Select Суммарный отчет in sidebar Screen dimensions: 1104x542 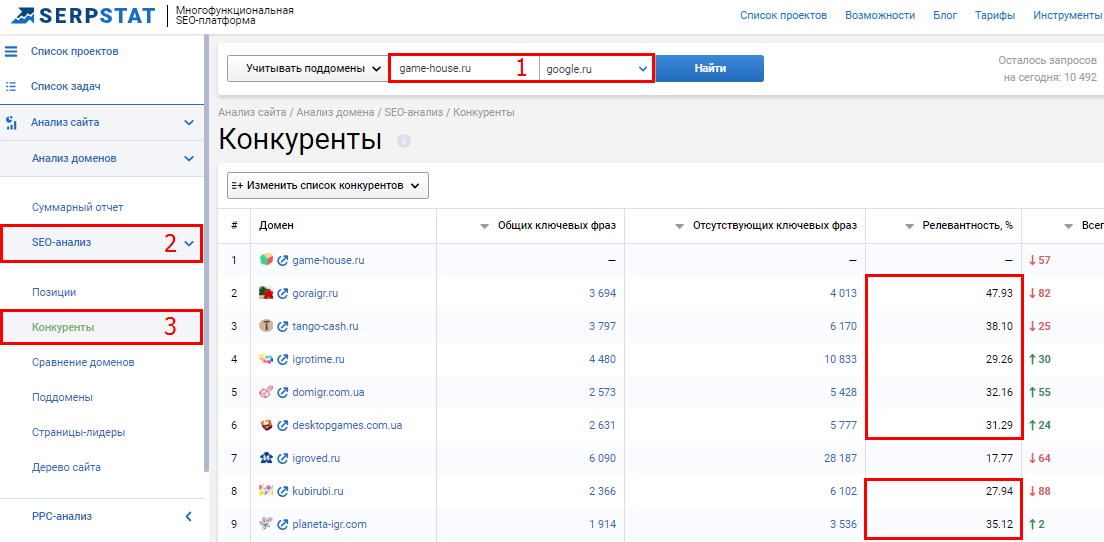click(x=77, y=208)
